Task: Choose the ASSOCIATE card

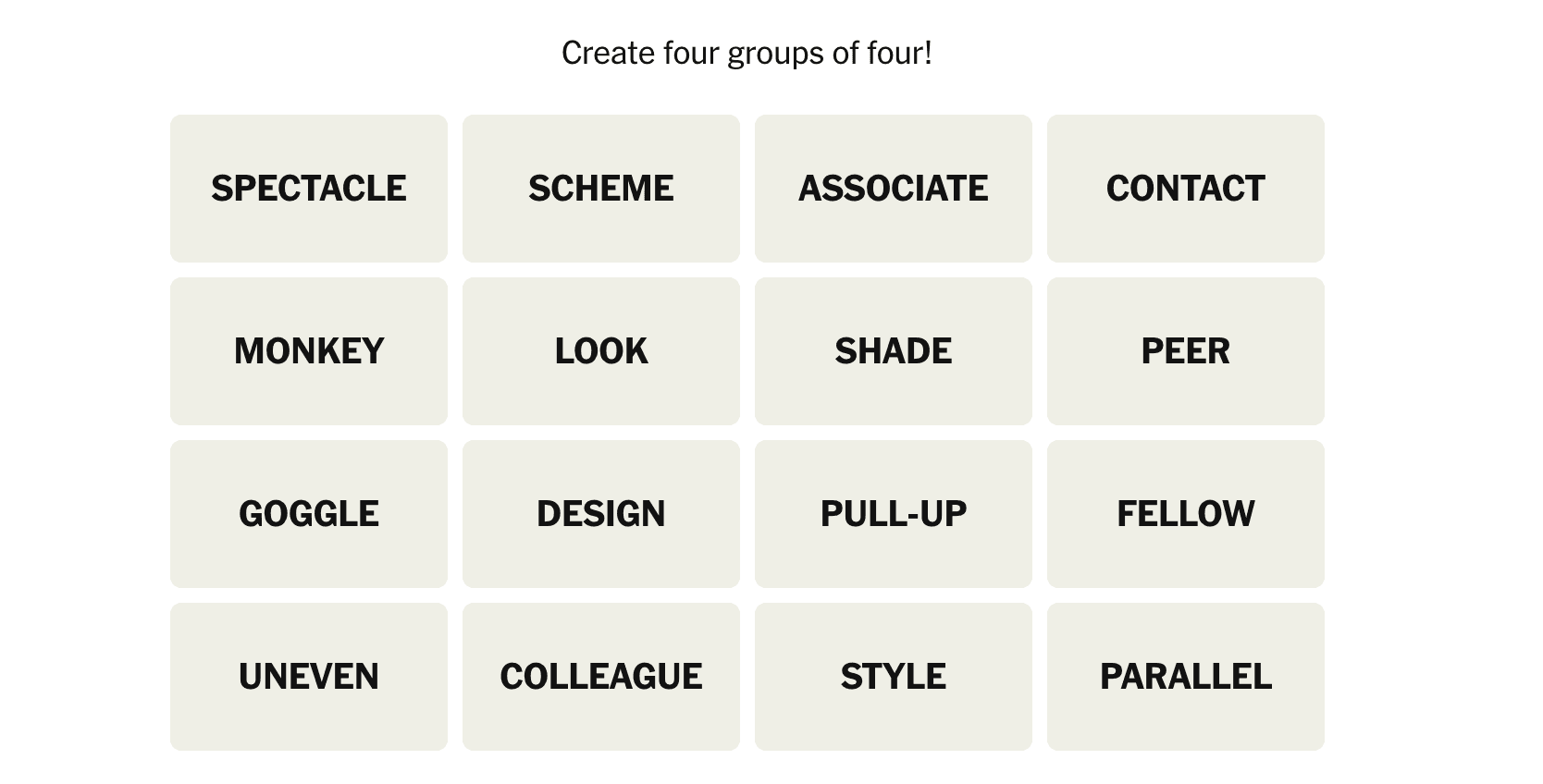Action: [894, 189]
